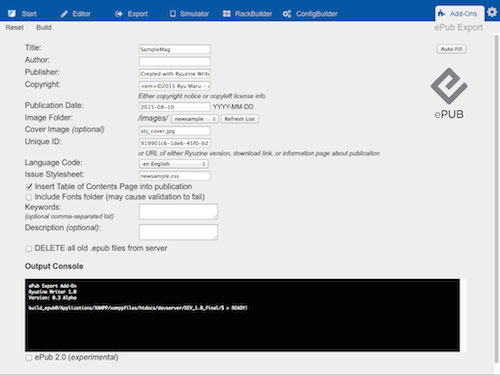The image size is (500, 375).
Task: Click the 'ePub Export' title text
Action: pyautogui.click(x=459, y=28)
